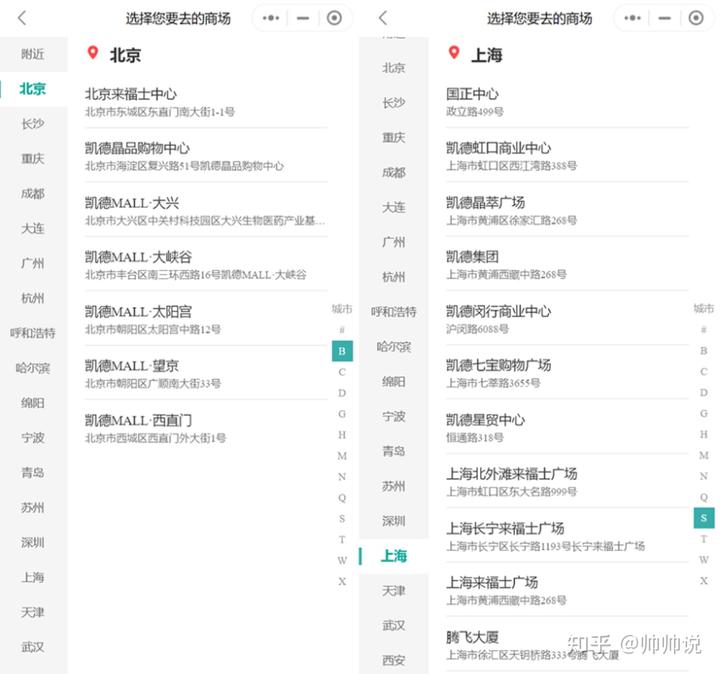Tap 城市 index header on right screen
Image resolution: width=720 pixels, height=674 pixels.
coord(703,309)
